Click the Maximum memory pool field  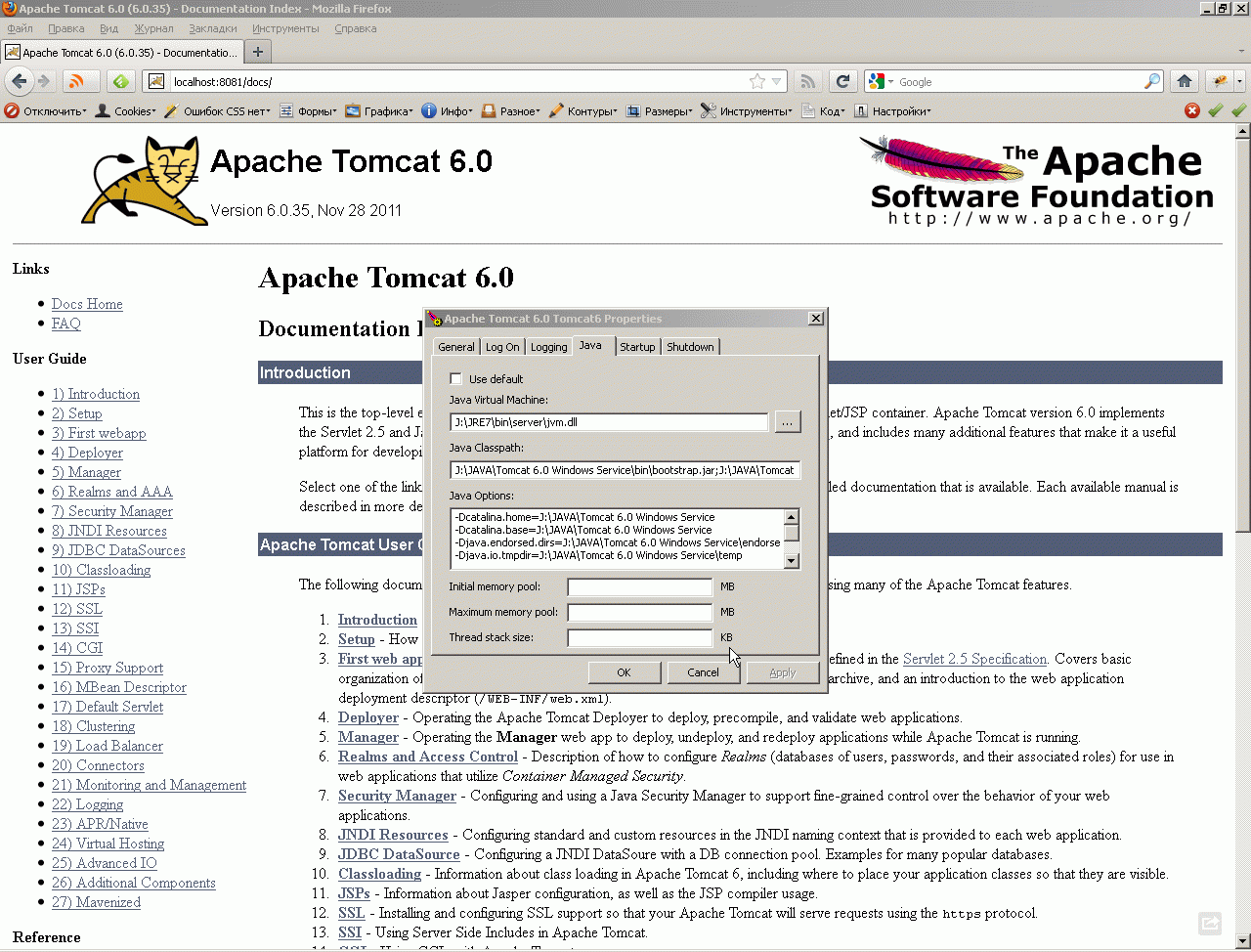coord(640,613)
